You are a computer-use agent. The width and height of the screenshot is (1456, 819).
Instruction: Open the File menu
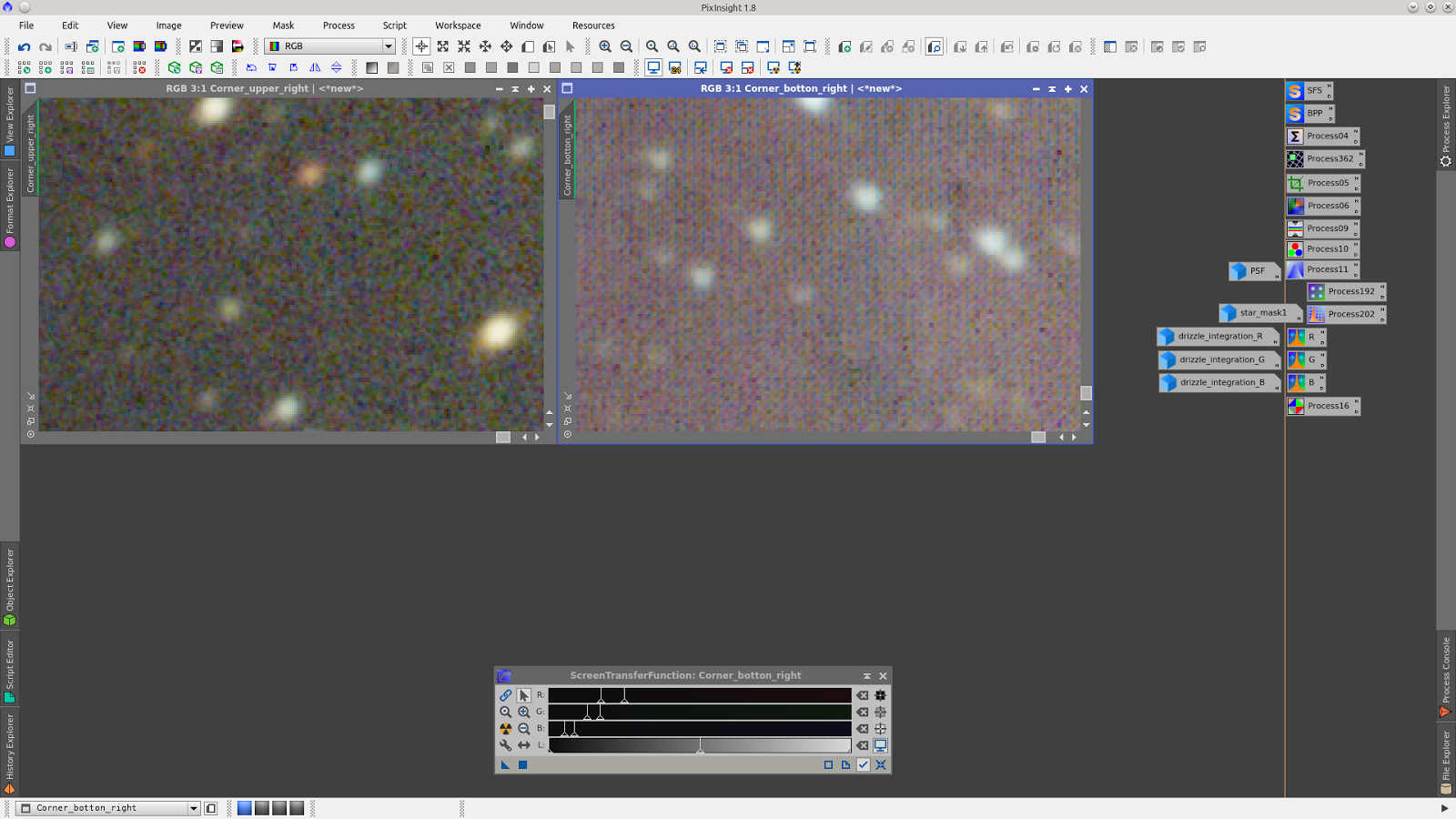coord(26,25)
